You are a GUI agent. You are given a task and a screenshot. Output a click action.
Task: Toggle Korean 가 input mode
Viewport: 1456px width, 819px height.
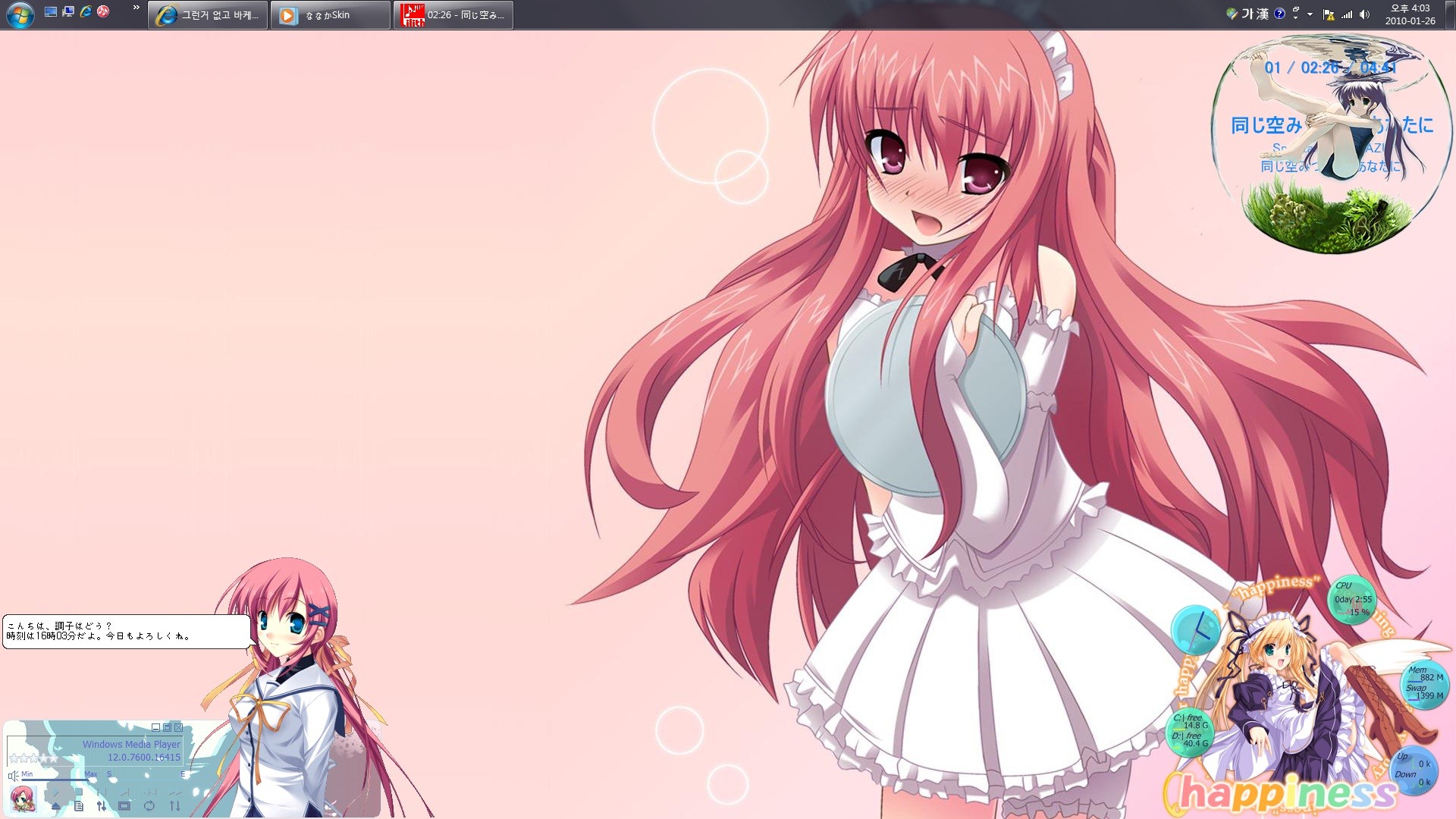(x=1247, y=14)
